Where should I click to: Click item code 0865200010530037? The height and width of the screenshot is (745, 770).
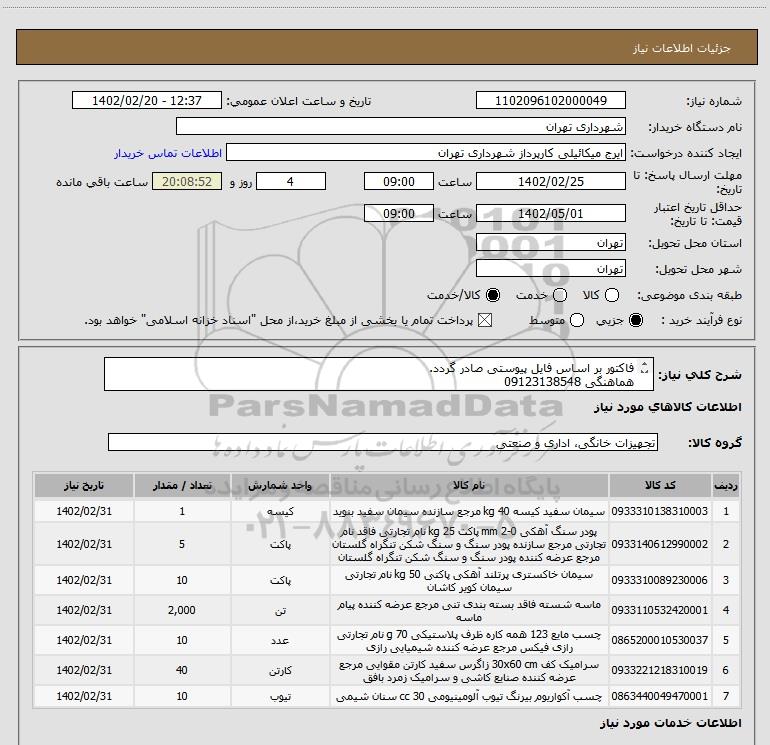pyautogui.click(x=660, y=640)
